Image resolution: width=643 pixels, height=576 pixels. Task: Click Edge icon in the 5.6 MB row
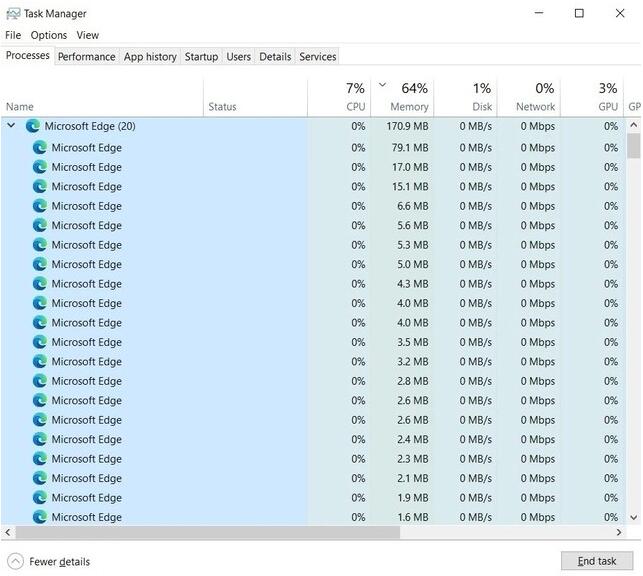pyautogui.click(x=40, y=225)
